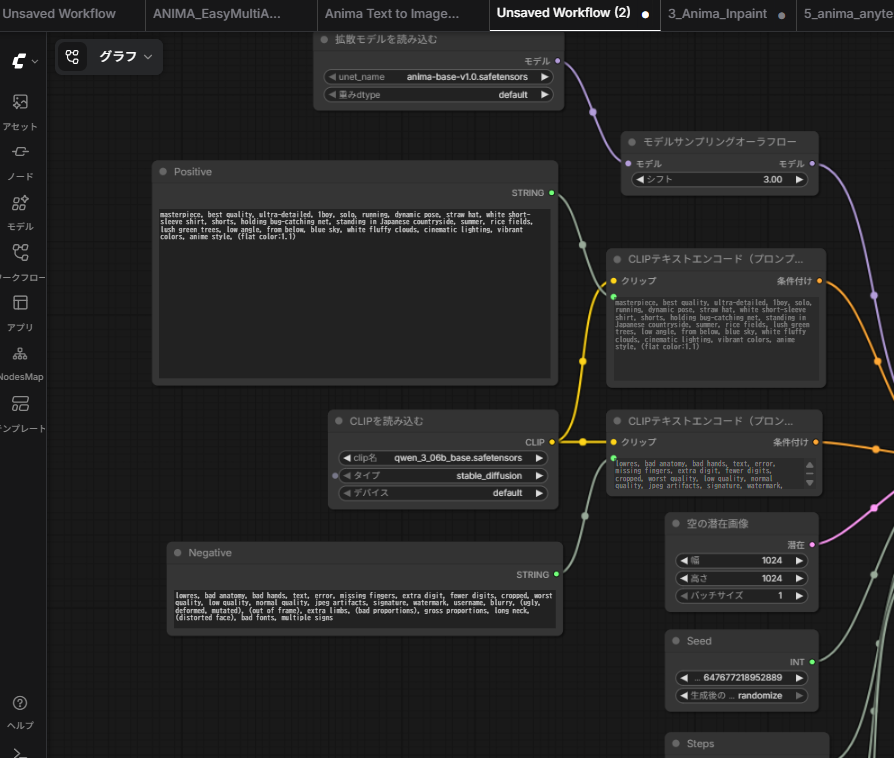Click the Positive node STRING output port

pyautogui.click(x=551, y=193)
